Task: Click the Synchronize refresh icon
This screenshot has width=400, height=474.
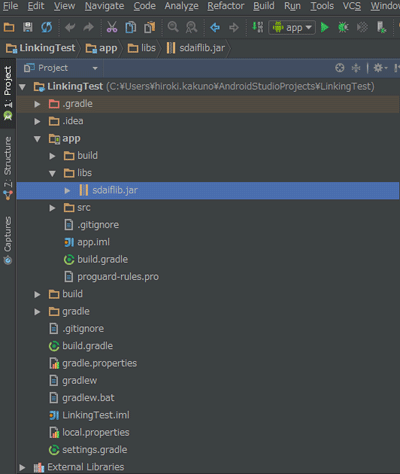Action: (46, 27)
